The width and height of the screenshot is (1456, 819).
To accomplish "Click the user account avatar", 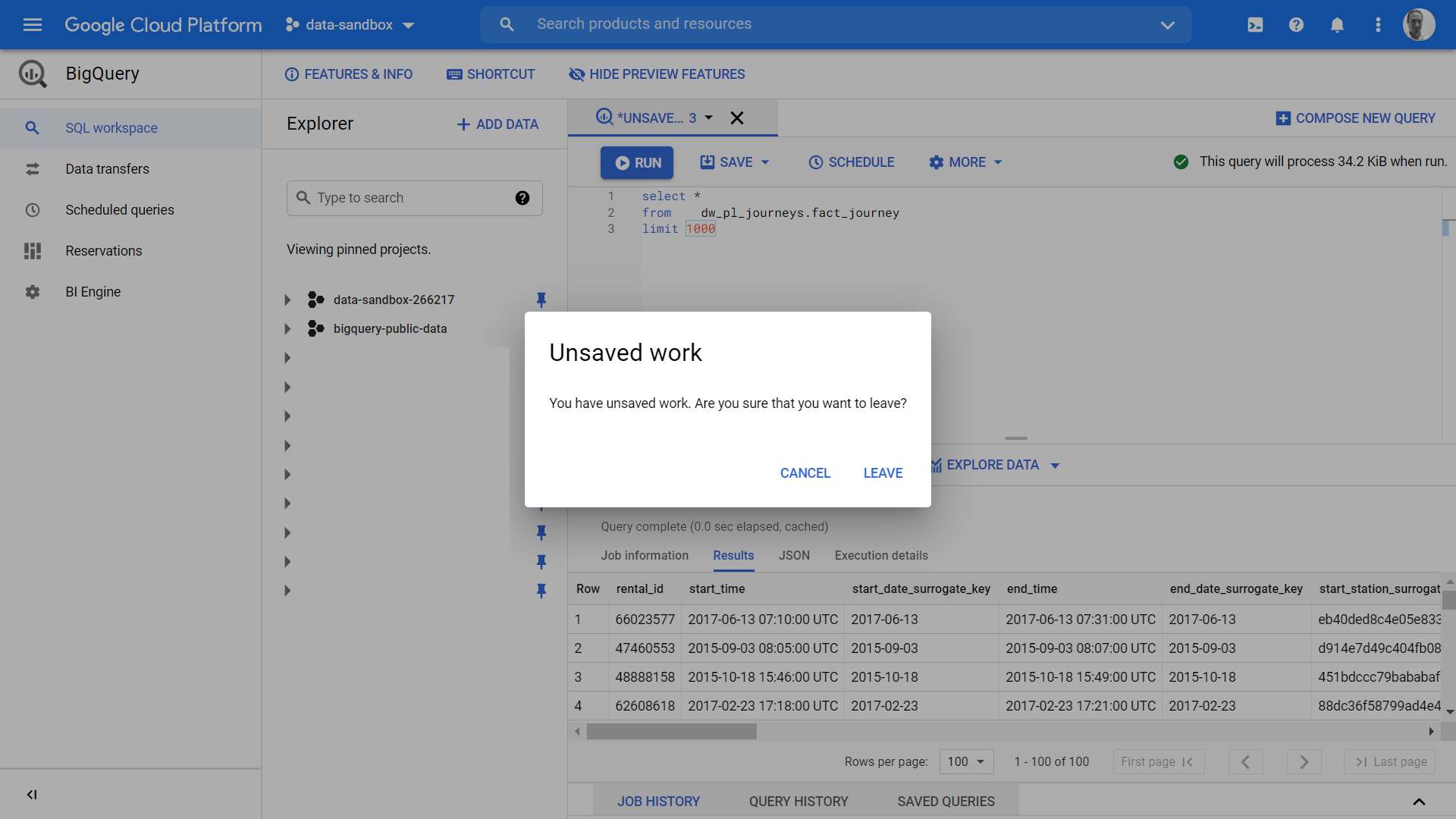I will pos(1418,24).
